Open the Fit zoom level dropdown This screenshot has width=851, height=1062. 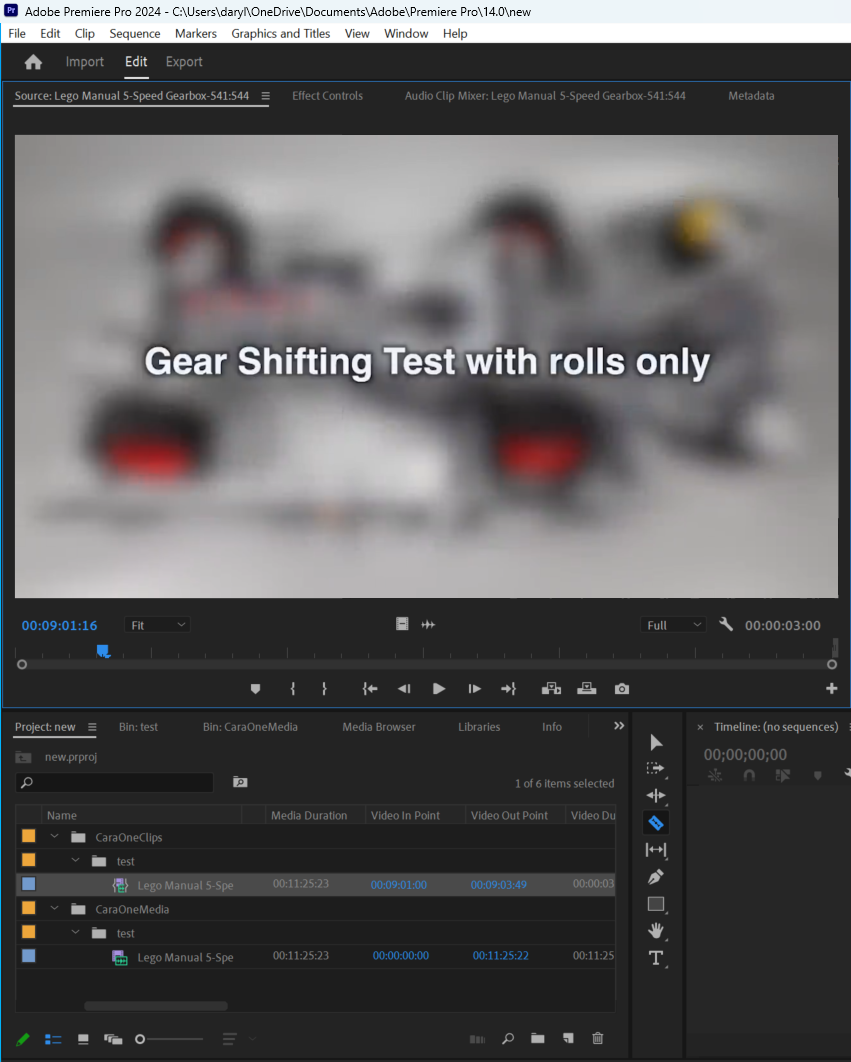157,624
